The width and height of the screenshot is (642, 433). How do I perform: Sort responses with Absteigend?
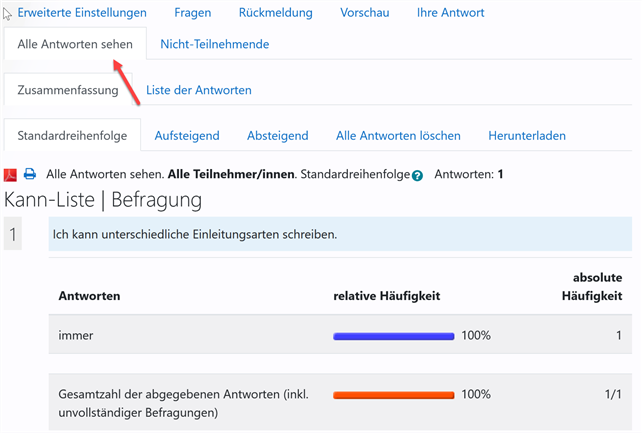tap(277, 135)
